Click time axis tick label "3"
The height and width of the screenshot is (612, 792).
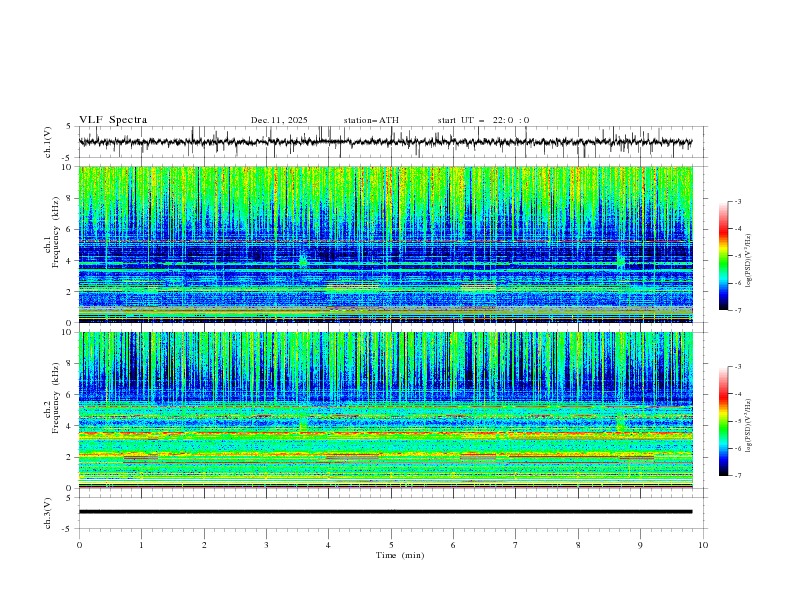[266, 545]
